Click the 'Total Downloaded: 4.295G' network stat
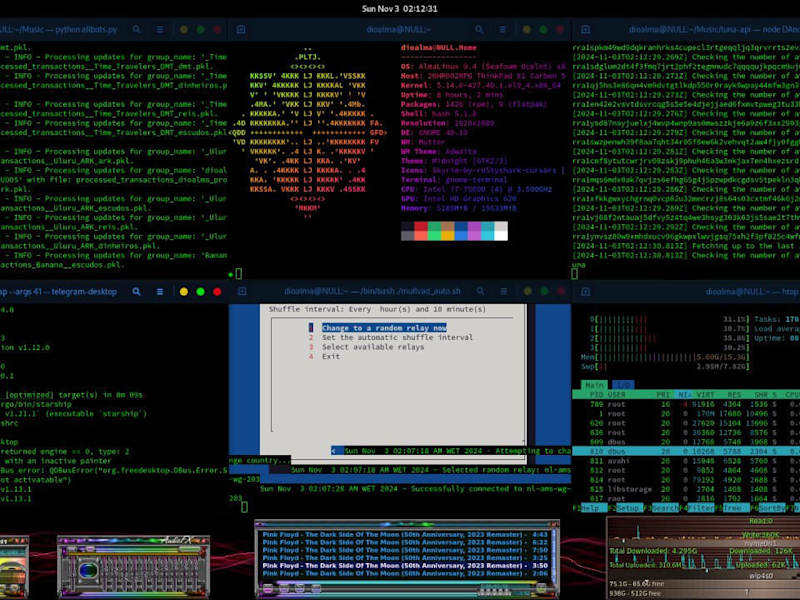800x600 pixels. [653, 551]
